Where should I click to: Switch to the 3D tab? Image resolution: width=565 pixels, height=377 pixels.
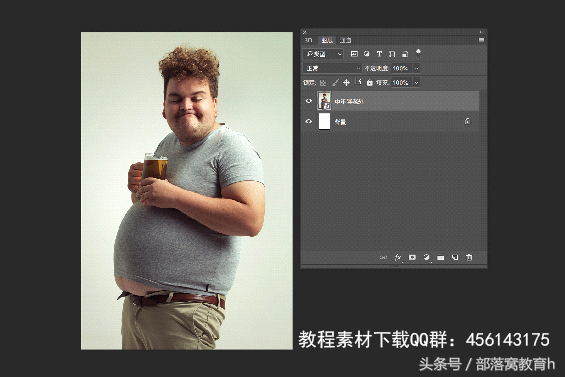tap(309, 40)
